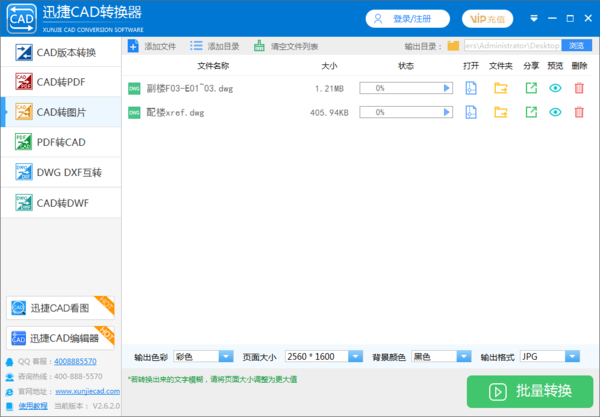
Task: Open the 使用教程 tutorial link
Action: coord(33,406)
